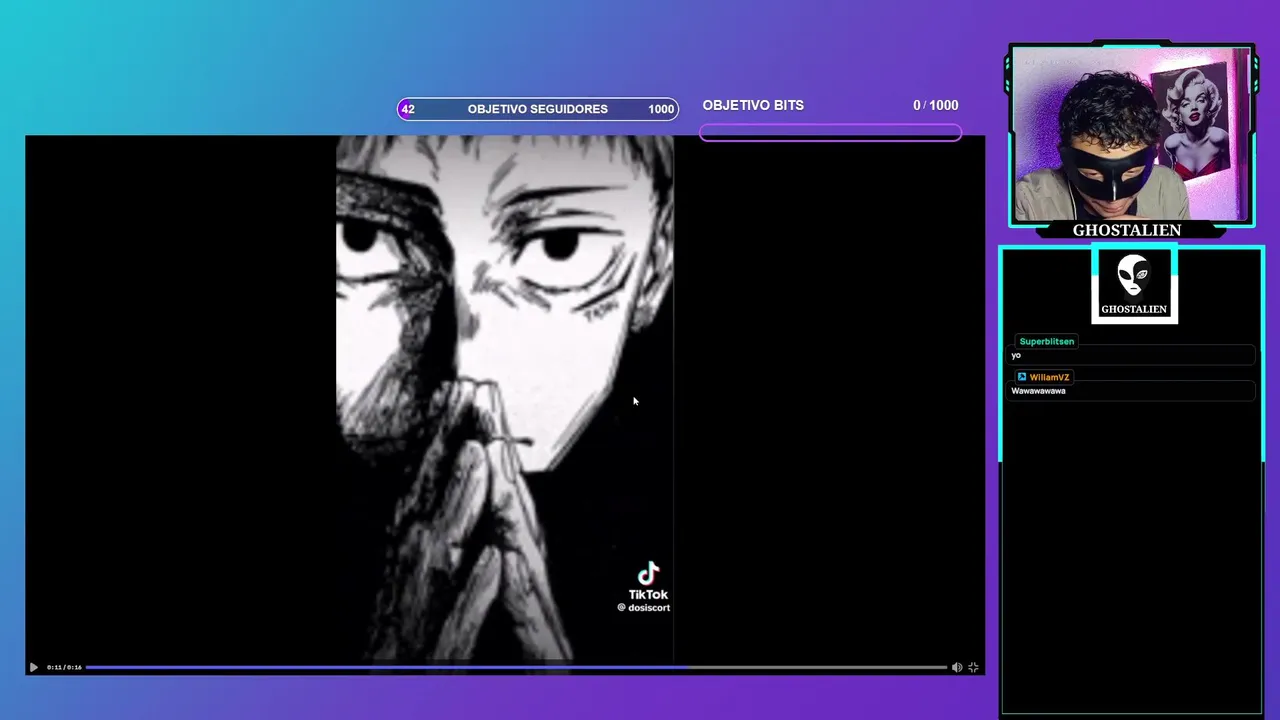Click the OBJETIVO BITS label

pos(753,105)
